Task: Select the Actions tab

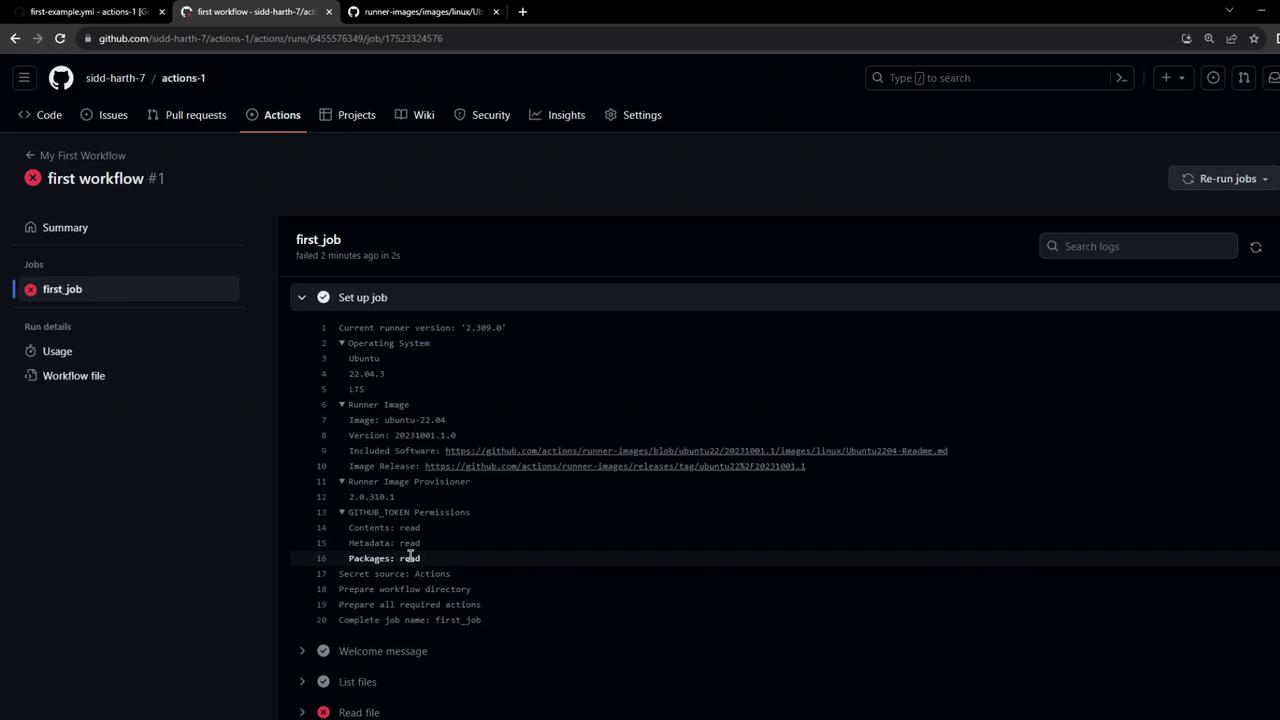Action: pyautogui.click(x=273, y=115)
